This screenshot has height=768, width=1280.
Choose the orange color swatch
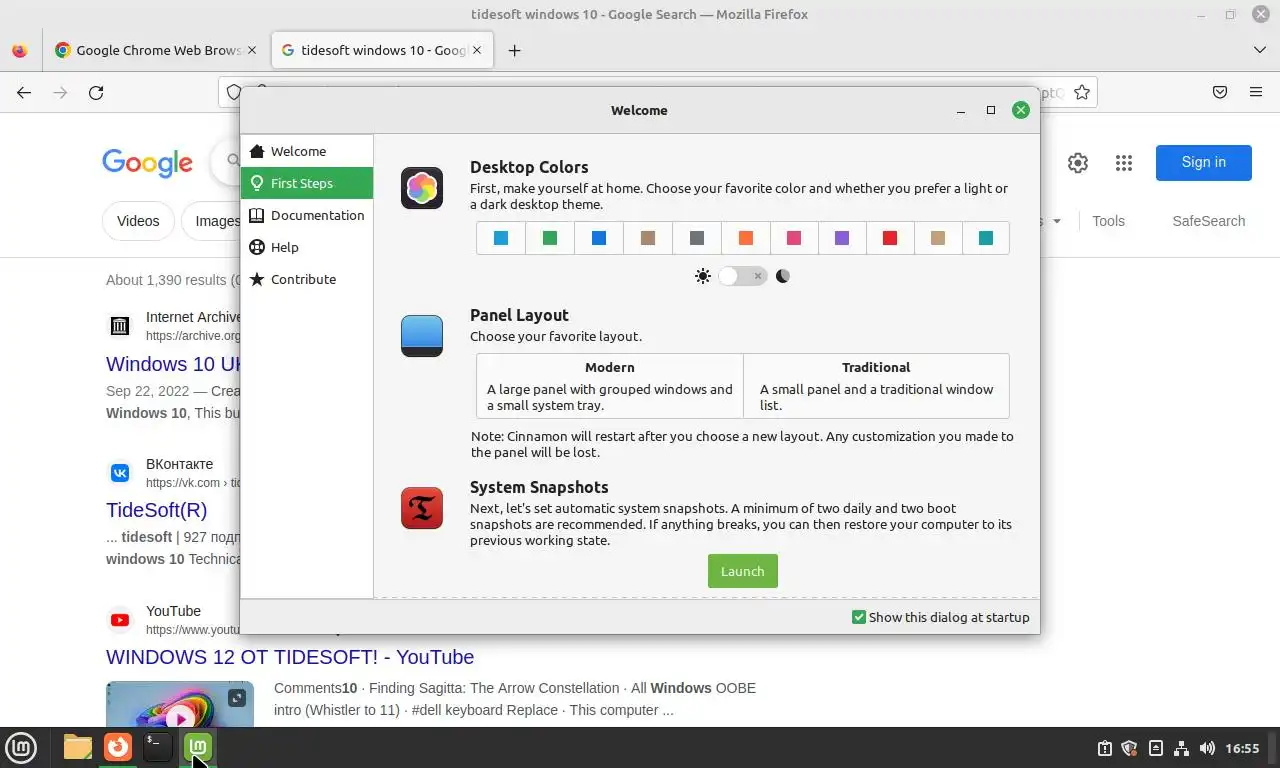(746, 238)
